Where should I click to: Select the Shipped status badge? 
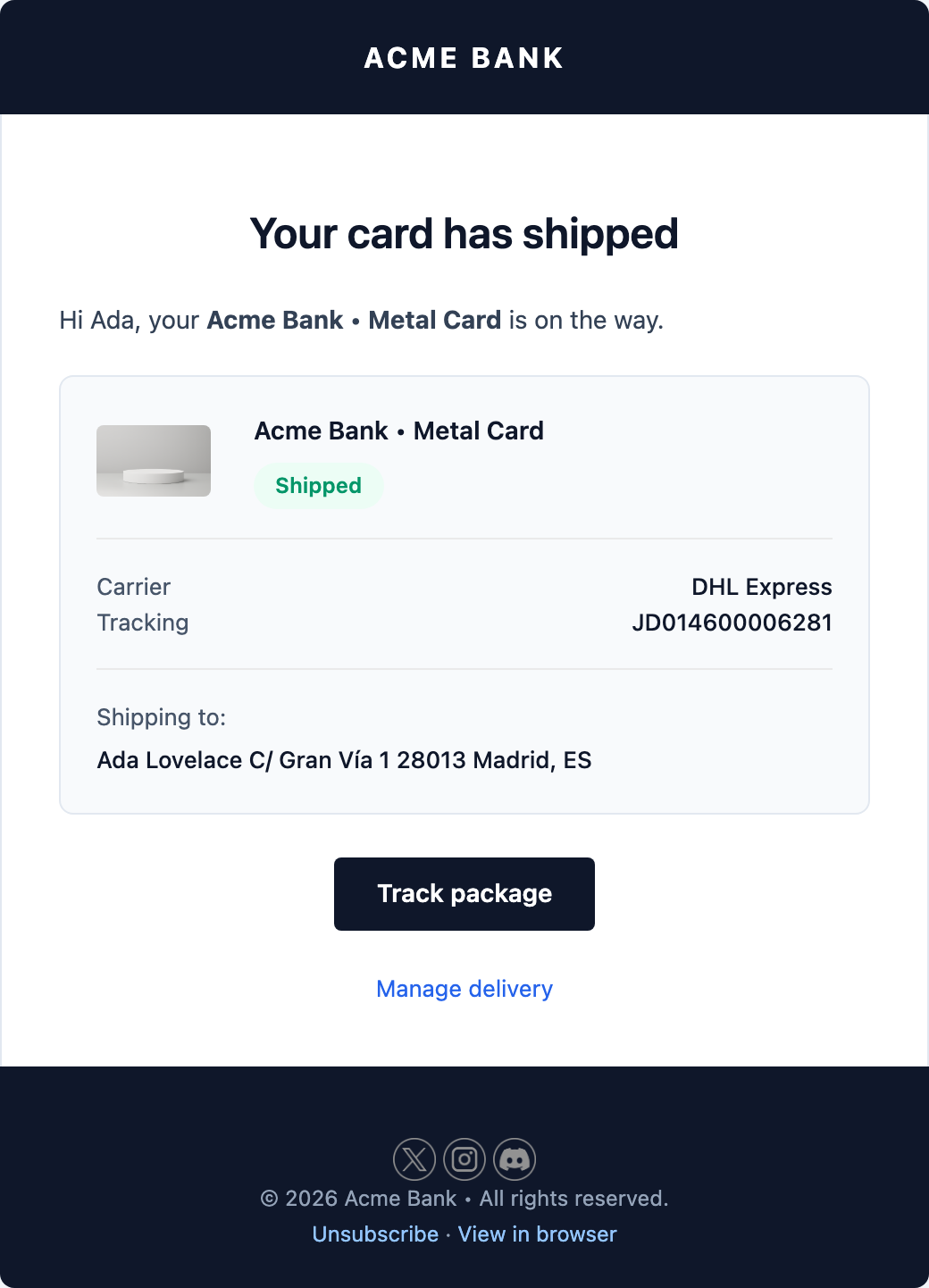point(318,485)
